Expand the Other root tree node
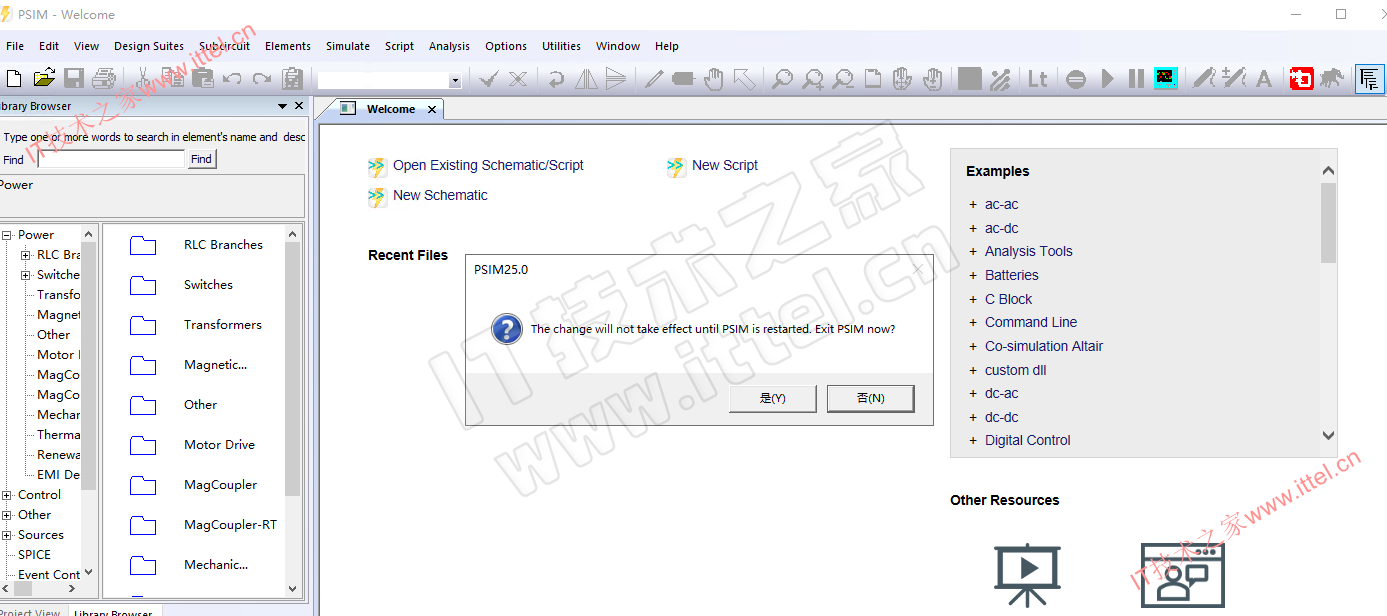Image resolution: width=1387 pixels, height=616 pixels. [x=6, y=515]
